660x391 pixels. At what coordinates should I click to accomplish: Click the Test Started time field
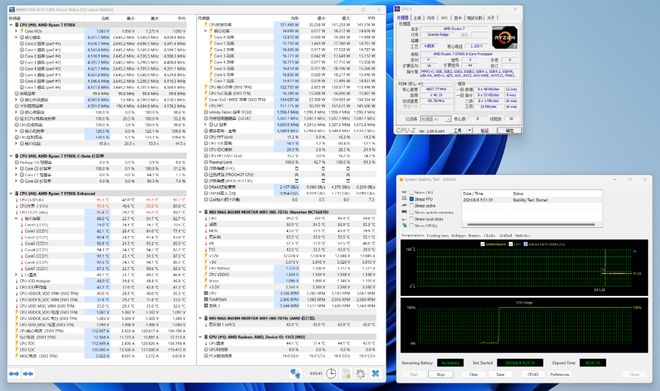click(520, 362)
